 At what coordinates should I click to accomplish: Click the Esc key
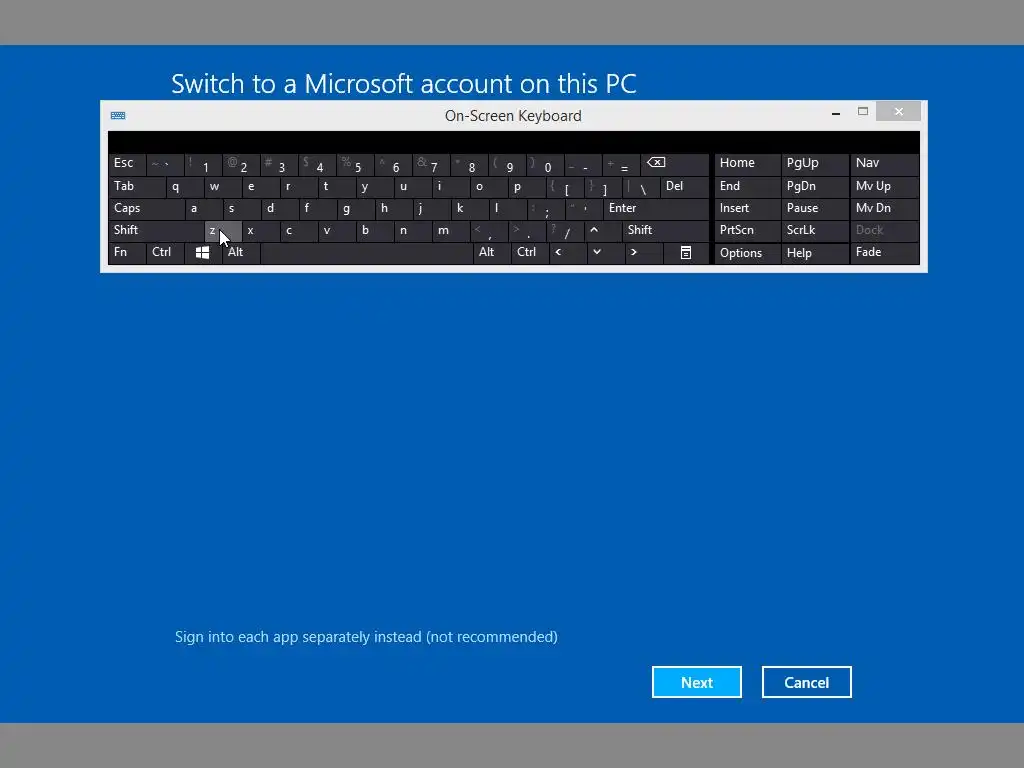(127, 164)
